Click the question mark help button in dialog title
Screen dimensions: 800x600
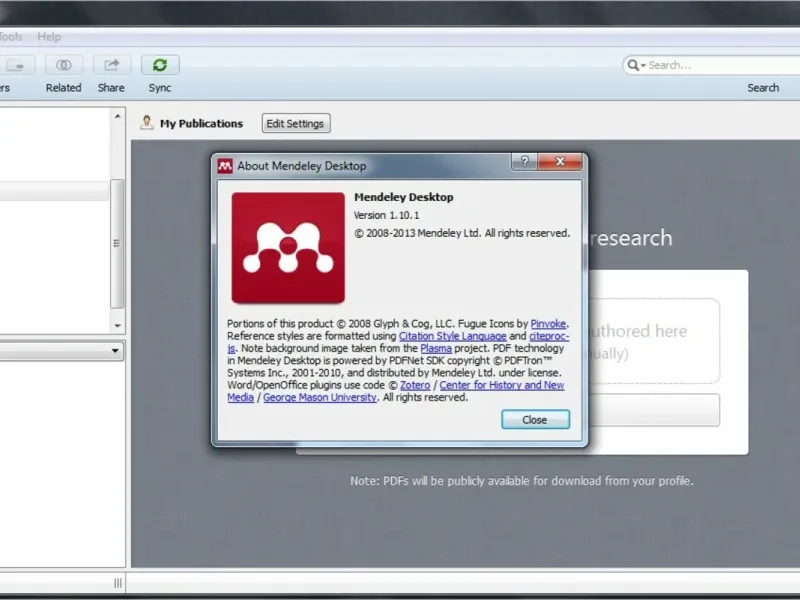(524, 162)
